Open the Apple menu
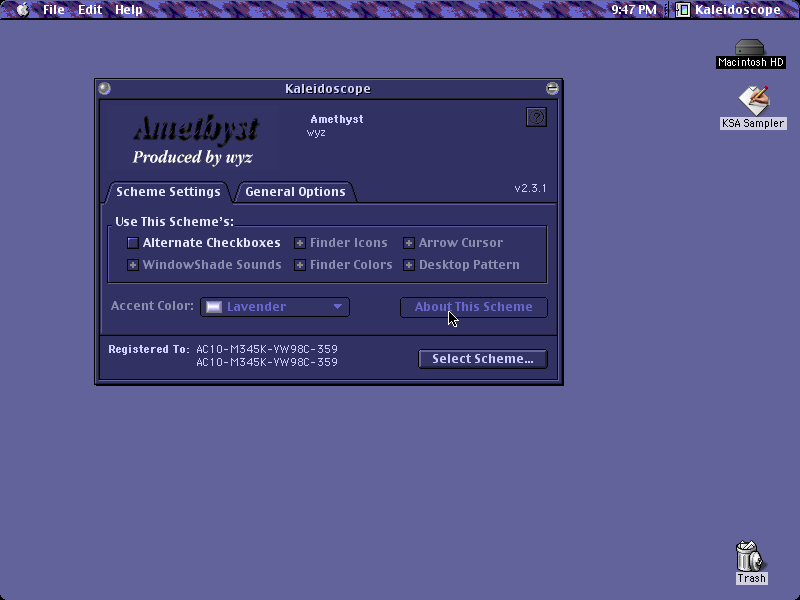The image size is (800, 600). [23, 9]
